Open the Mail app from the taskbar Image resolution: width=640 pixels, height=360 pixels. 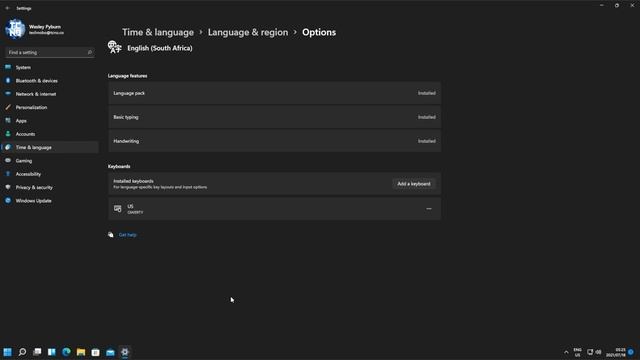point(110,352)
